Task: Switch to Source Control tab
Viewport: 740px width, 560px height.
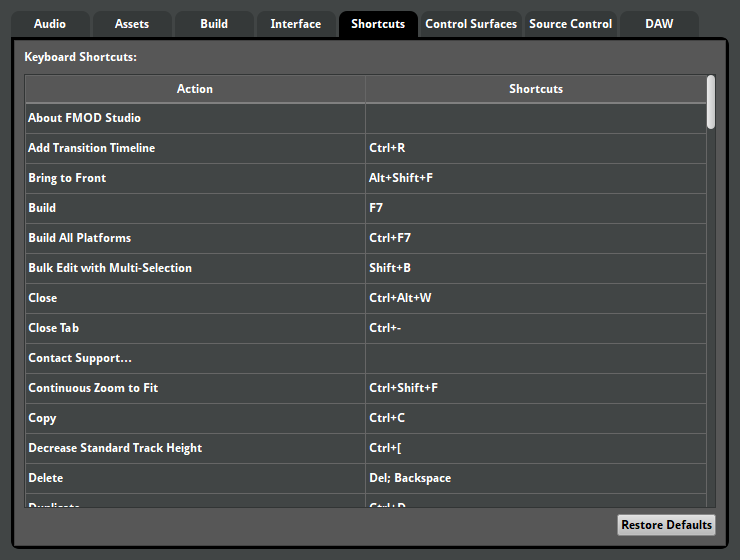Action: (571, 24)
